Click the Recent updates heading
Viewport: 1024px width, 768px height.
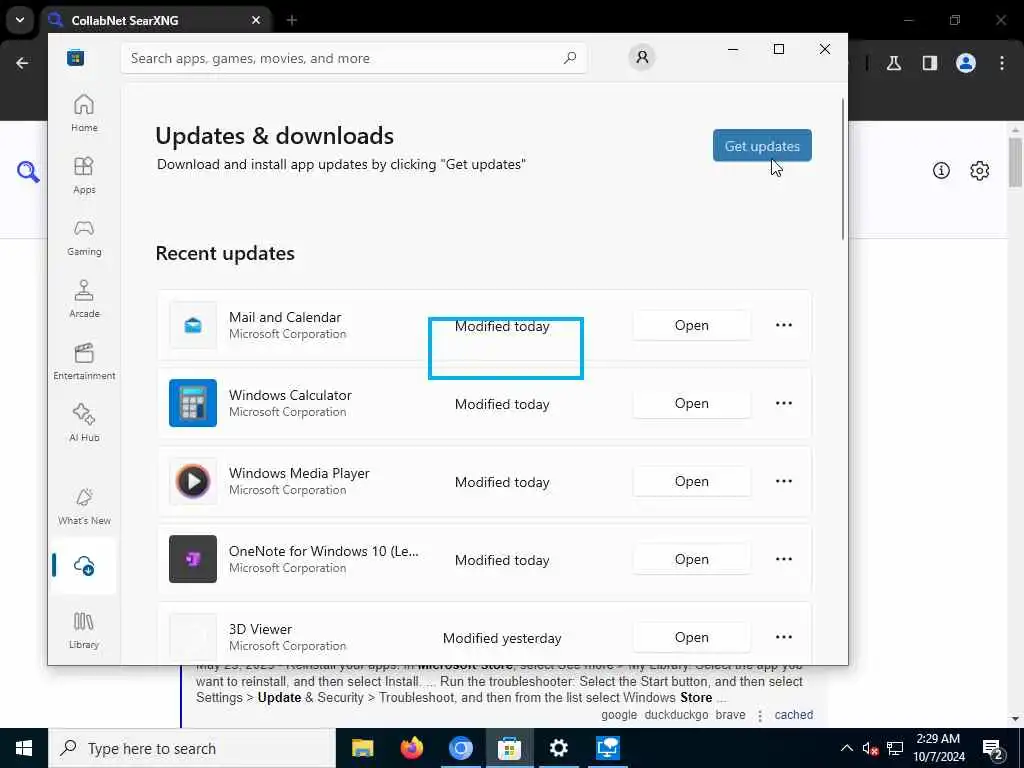[225, 253]
